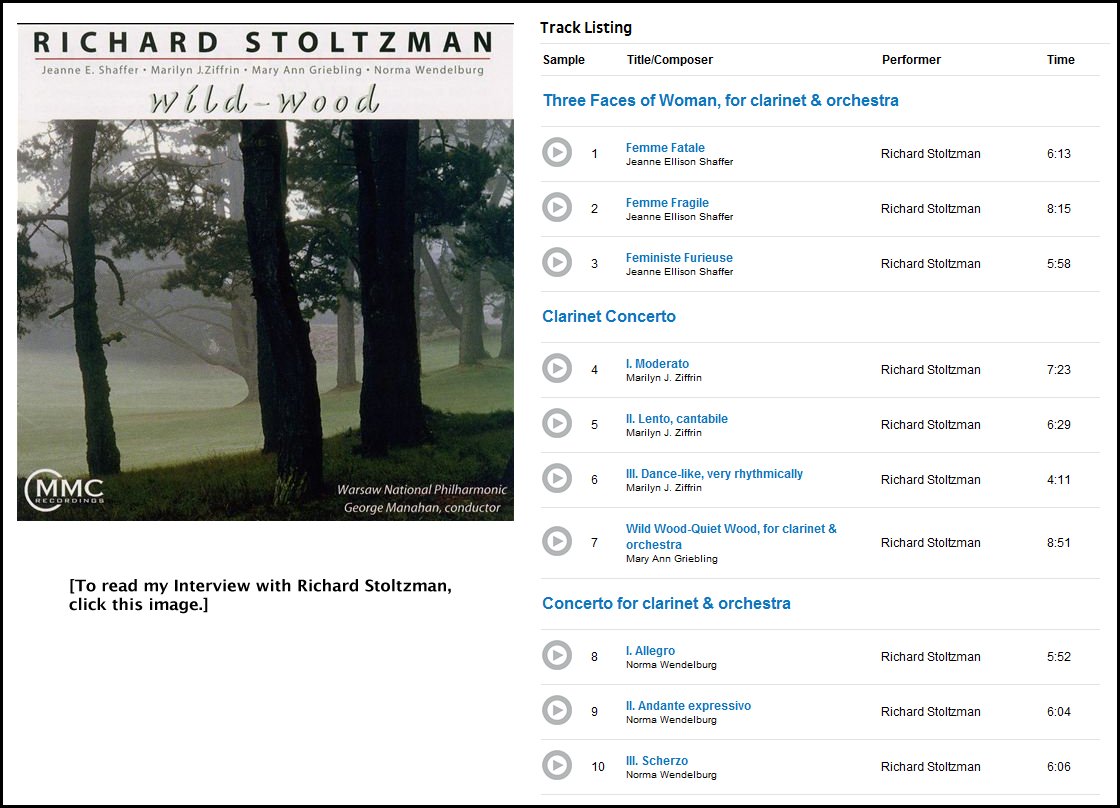Screen dimensions: 1120x808
Task: Play sample of track 3 Feministe Furieuse
Action: pyautogui.click(x=557, y=262)
